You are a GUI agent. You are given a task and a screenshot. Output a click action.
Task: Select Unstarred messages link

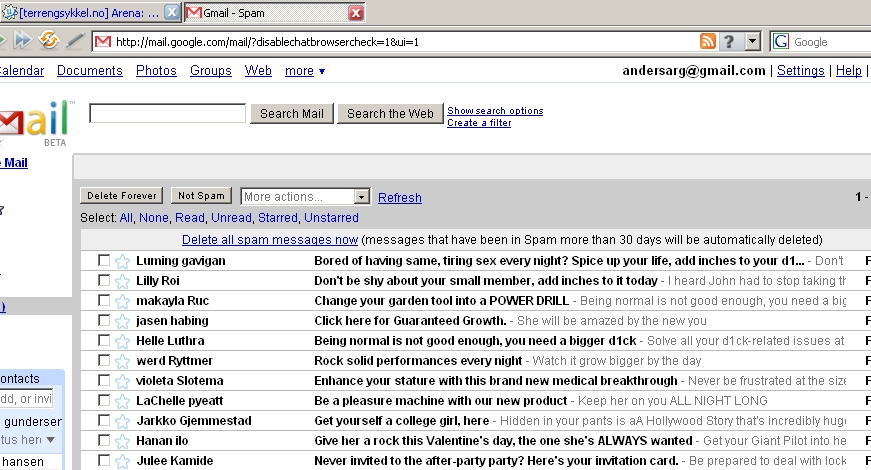pos(331,218)
